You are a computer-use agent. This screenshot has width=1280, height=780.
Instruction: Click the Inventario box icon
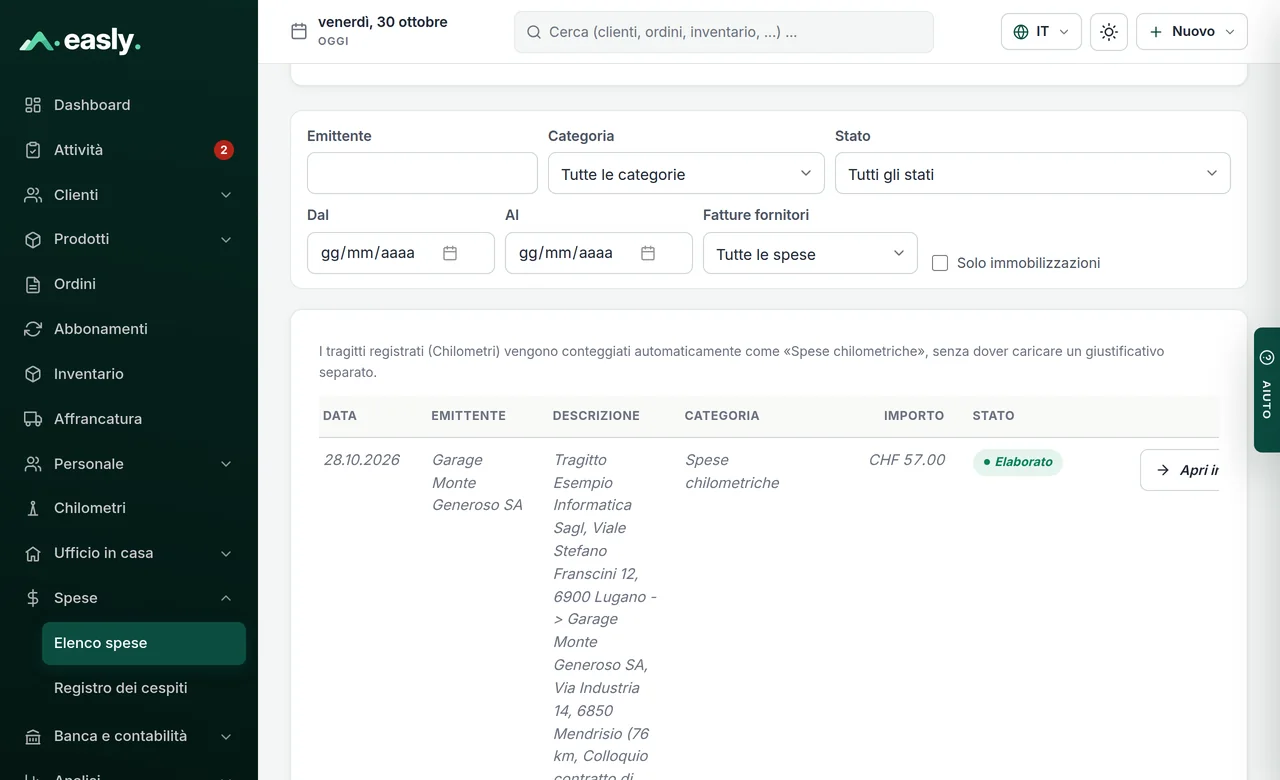tap(33, 374)
